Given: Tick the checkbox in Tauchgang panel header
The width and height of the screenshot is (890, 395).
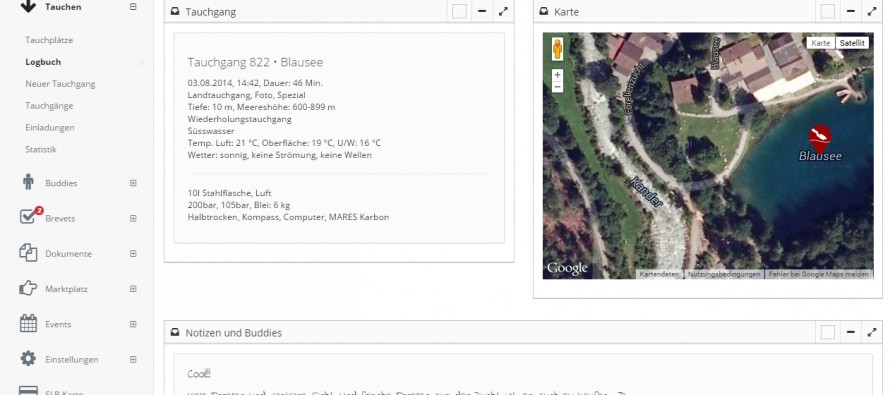Looking at the screenshot, I should 460,11.
